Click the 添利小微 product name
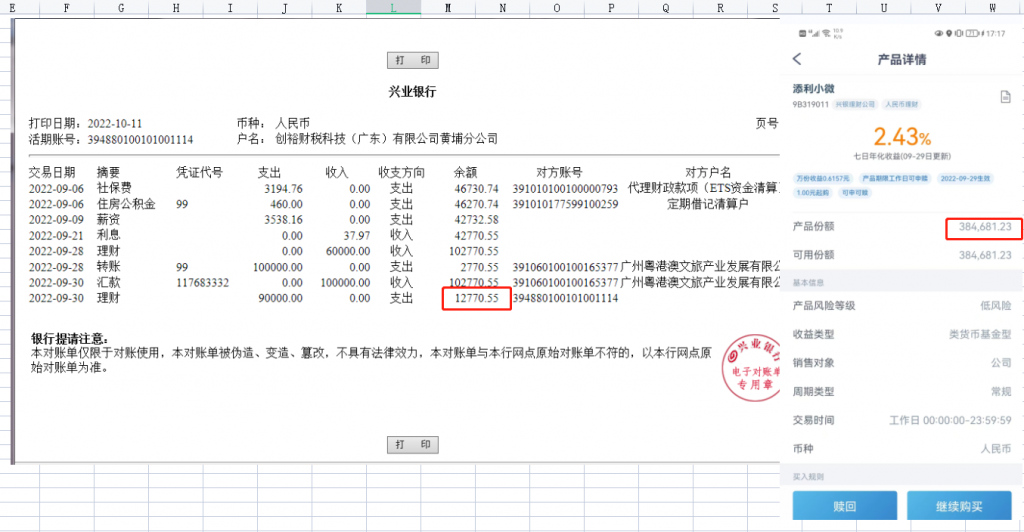The width and height of the screenshot is (1024, 532). click(x=814, y=89)
